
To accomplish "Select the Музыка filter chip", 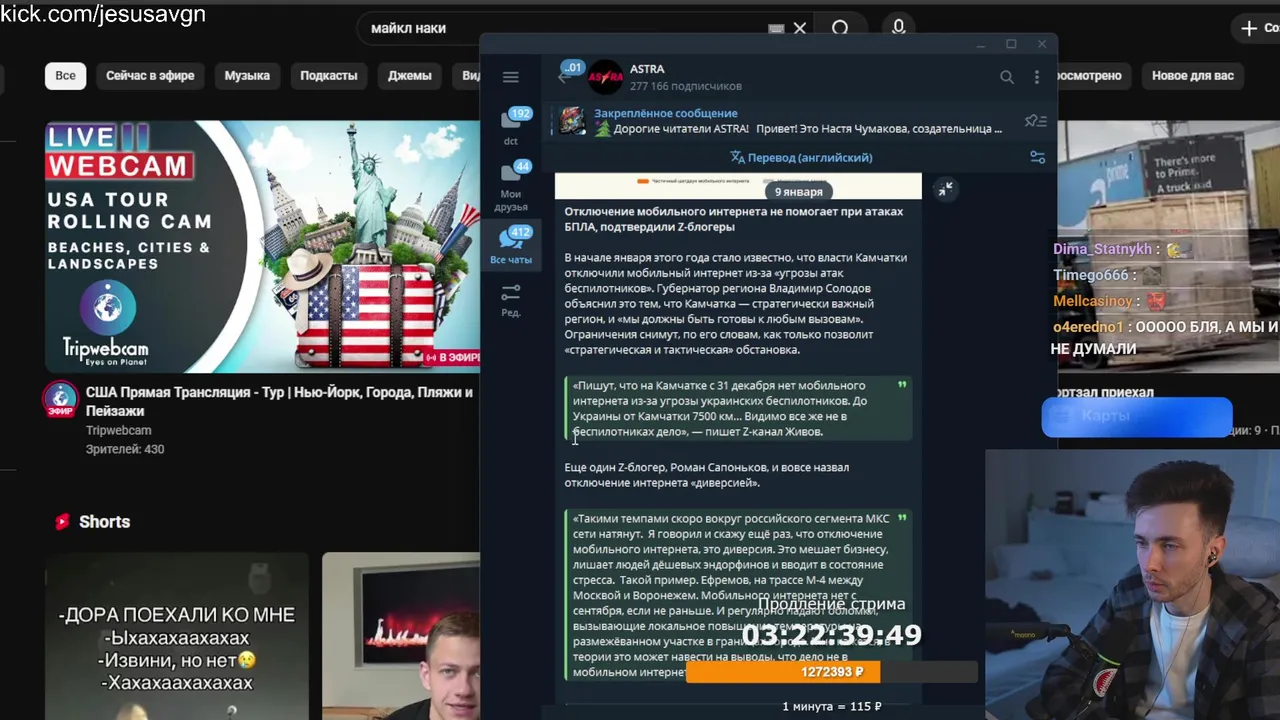I will click(x=247, y=76).
